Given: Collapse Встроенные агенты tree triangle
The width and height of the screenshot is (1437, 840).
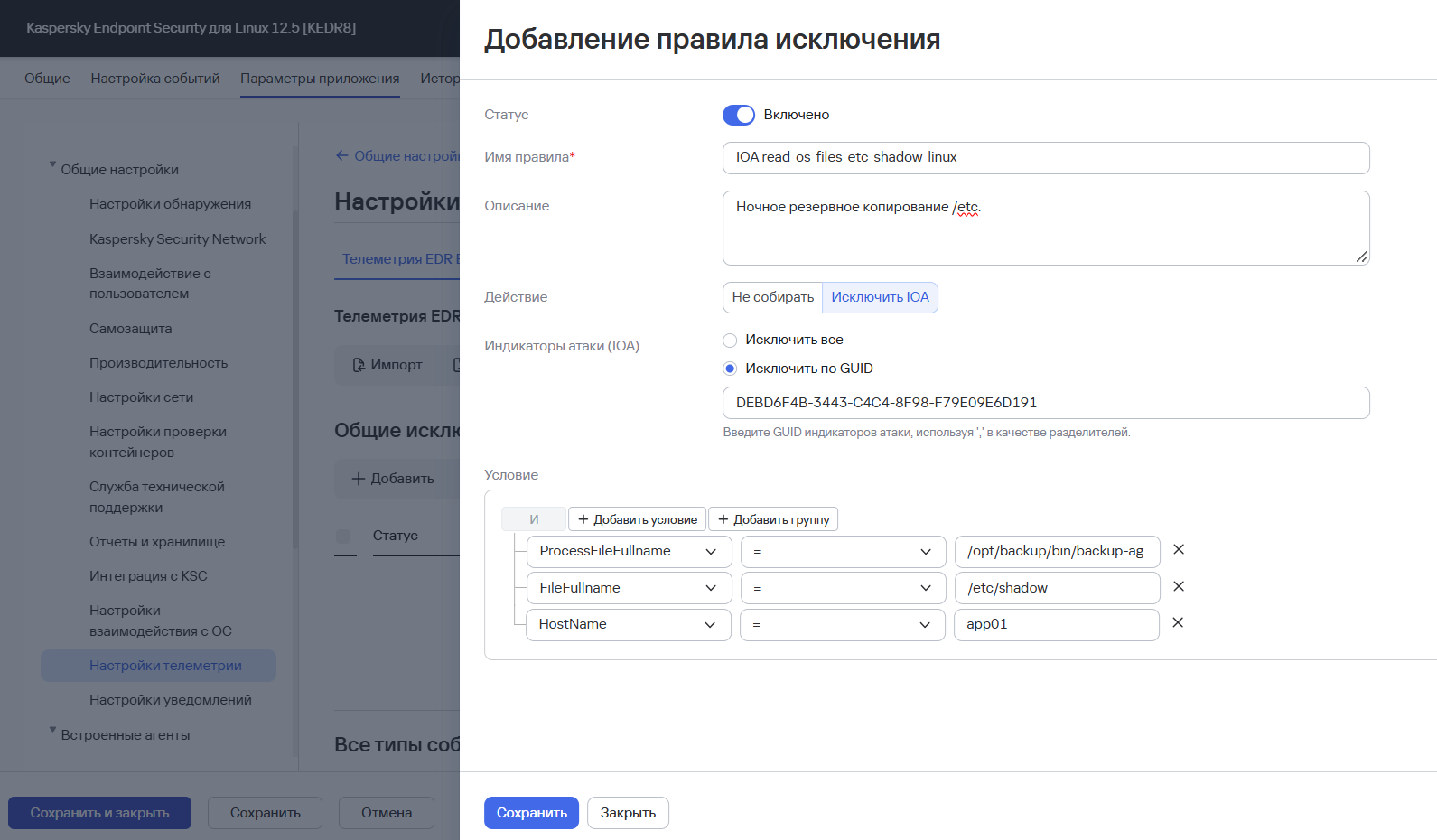Looking at the screenshot, I should pyautogui.click(x=52, y=731).
